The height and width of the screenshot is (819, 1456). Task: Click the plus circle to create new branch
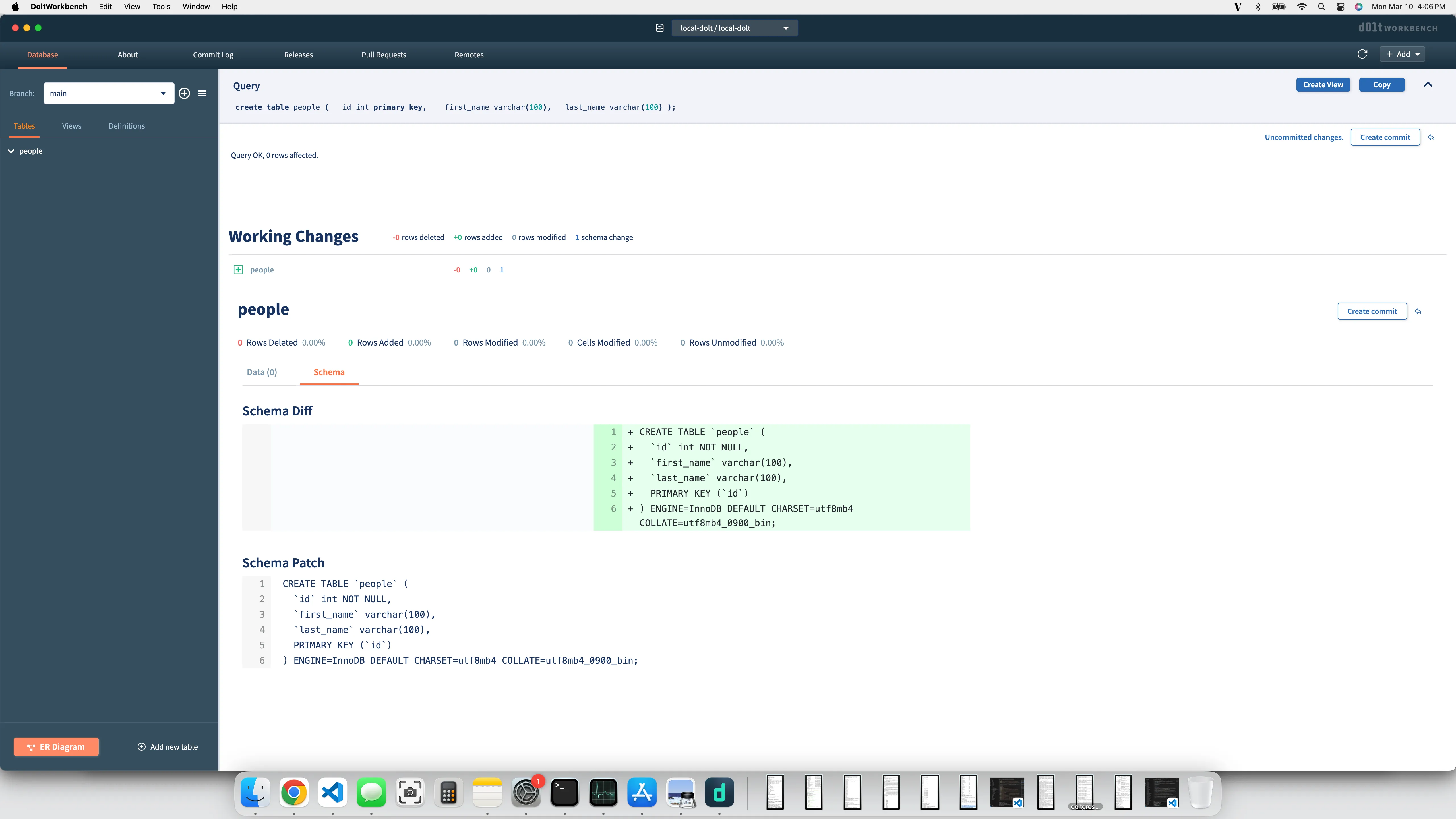184,93
